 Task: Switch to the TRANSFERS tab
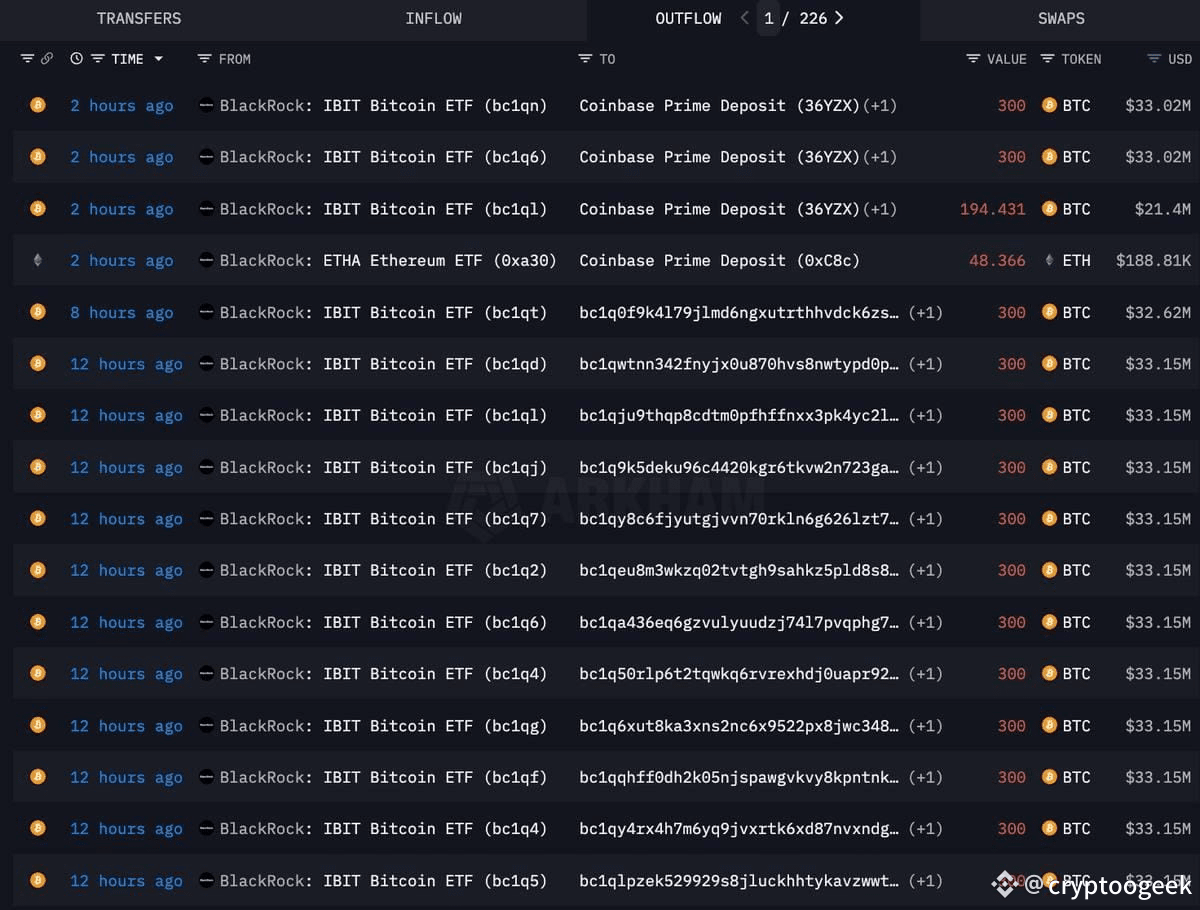coord(139,18)
